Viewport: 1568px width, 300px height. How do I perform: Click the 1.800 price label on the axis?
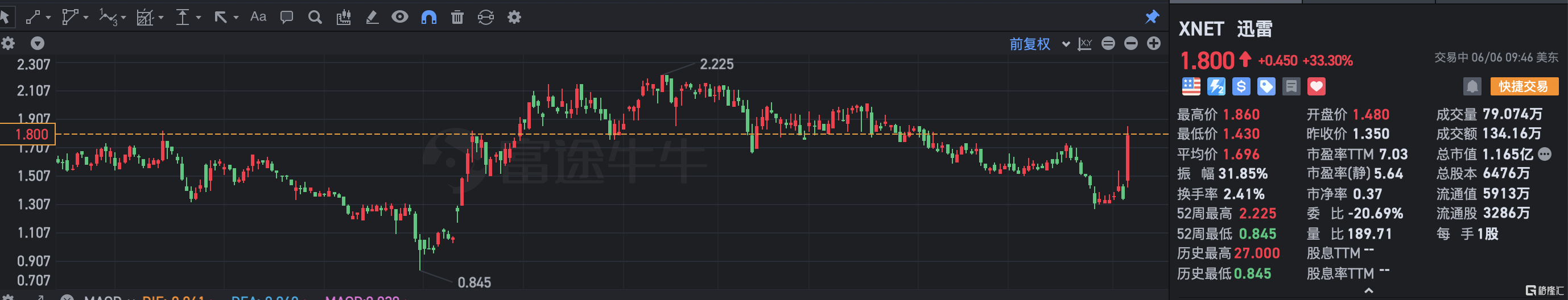click(x=27, y=134)
